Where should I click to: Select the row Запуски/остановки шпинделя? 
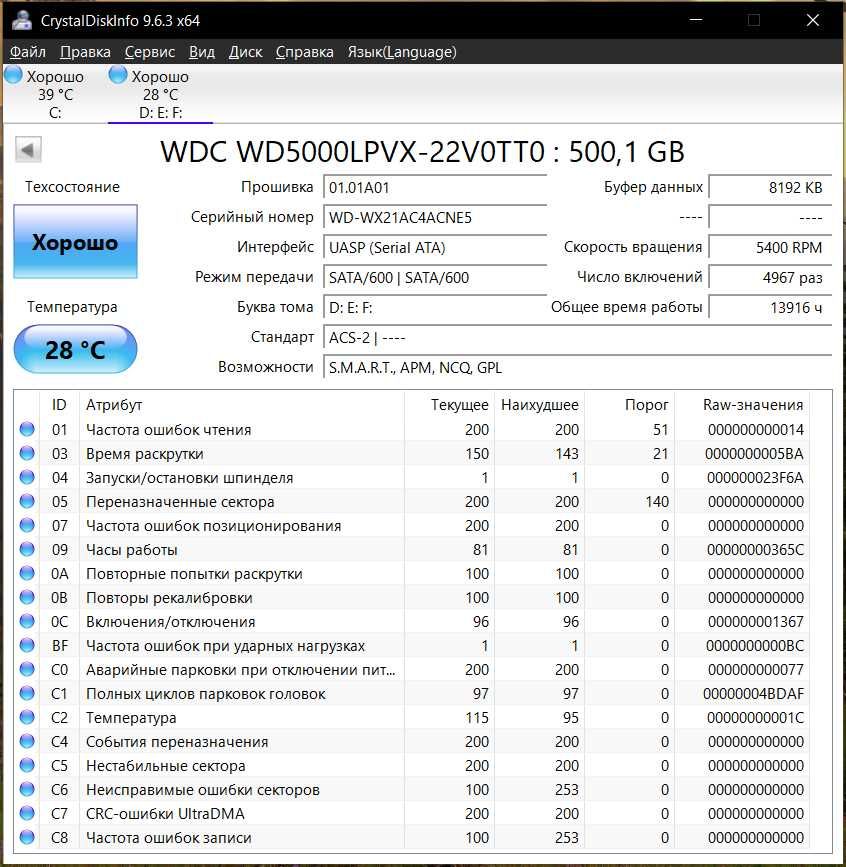412,478
